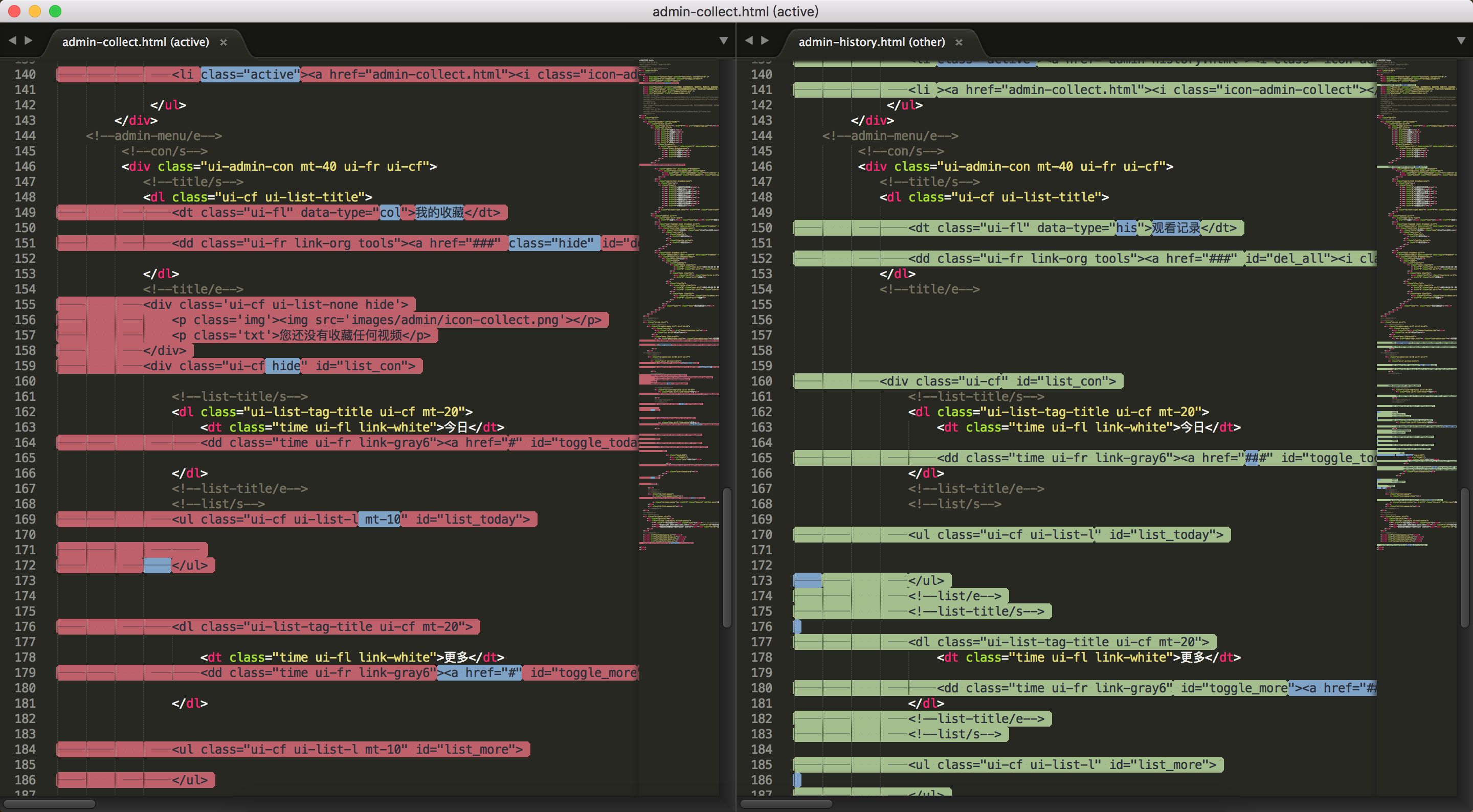1473x812 pixels.
Task: Open the left pane tab list dropdown
Action: (x=723, y=40)
